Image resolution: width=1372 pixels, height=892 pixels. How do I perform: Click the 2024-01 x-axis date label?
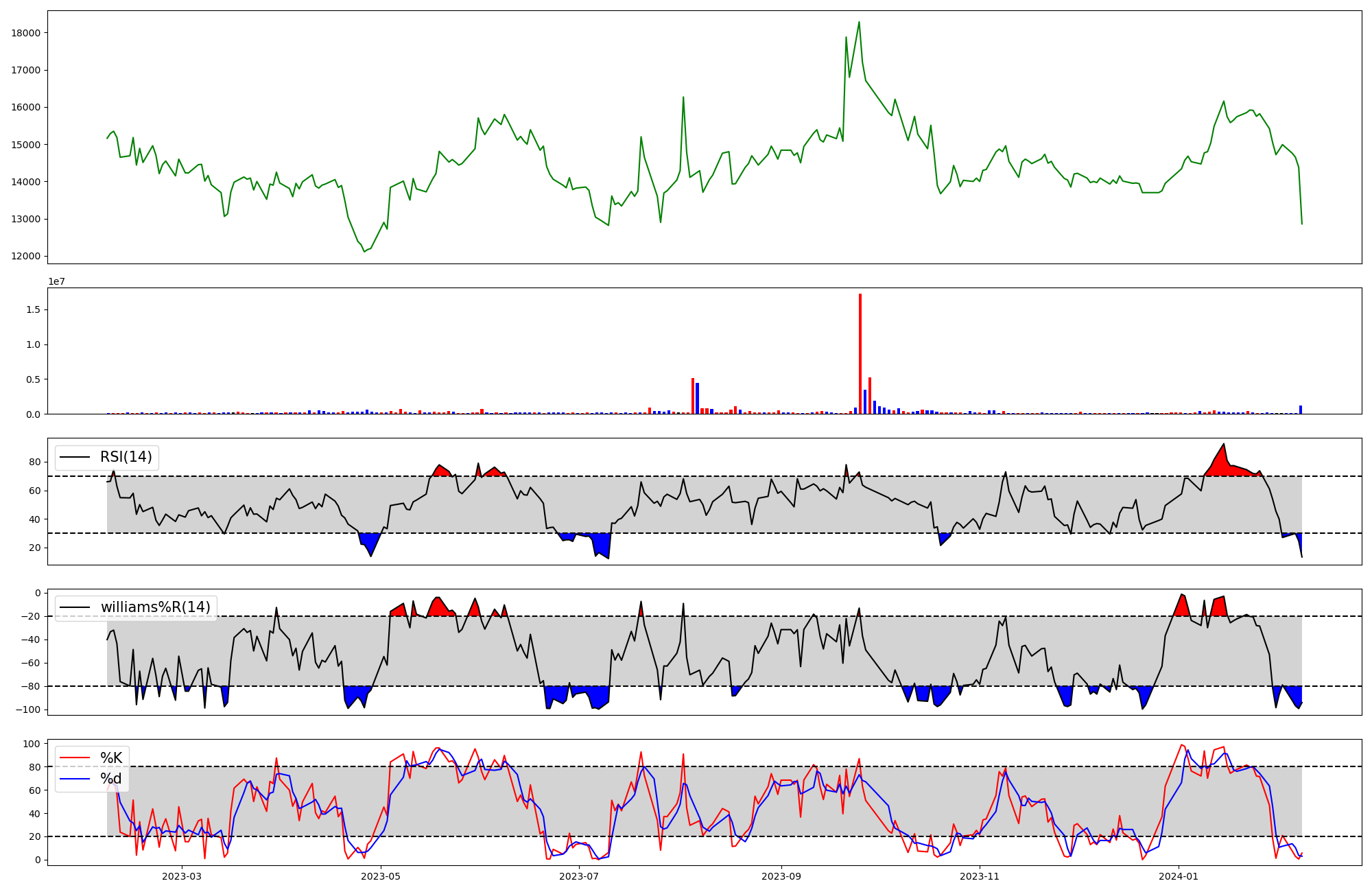point(1178,876)
